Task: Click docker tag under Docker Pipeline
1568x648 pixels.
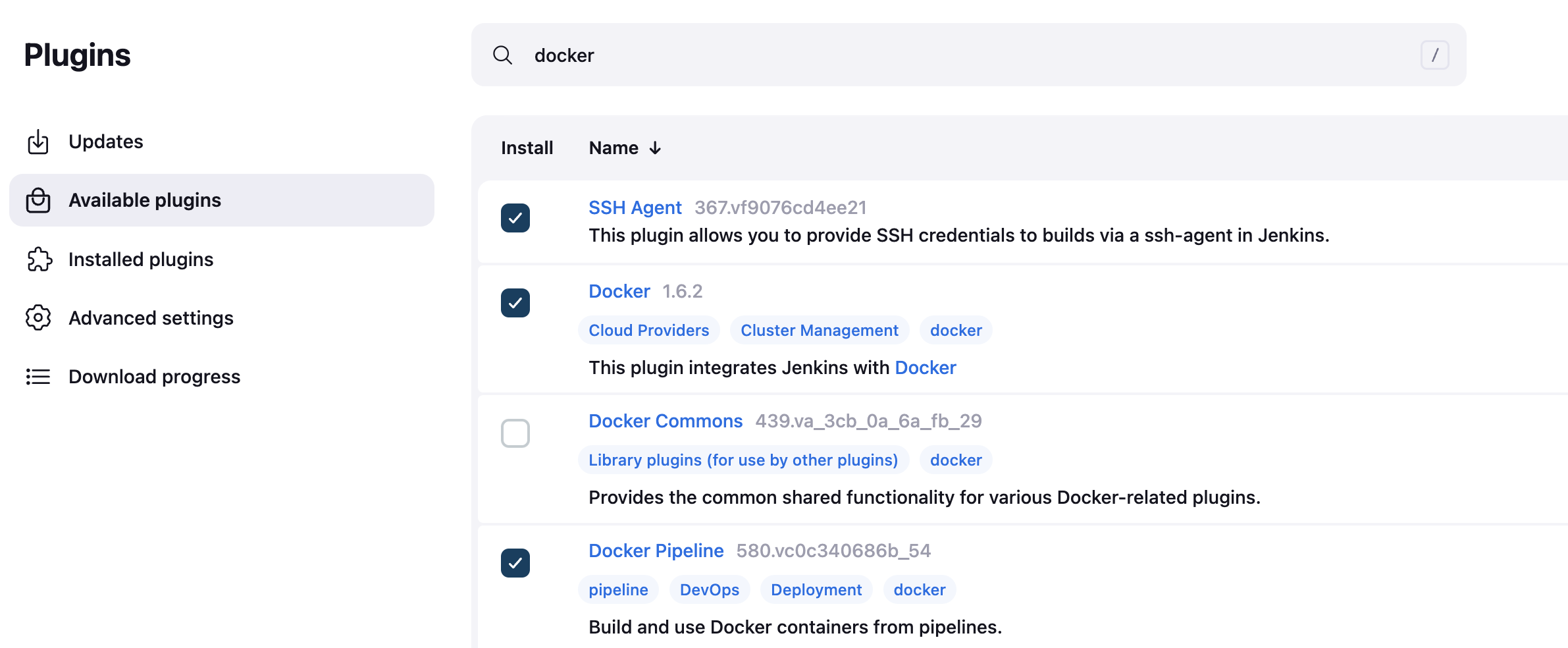Action: [920, 589]
